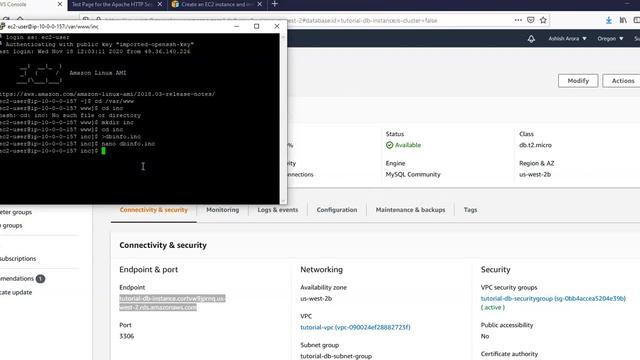Select the Maintenance & backups tab
This screenshot has width=640, height=360.
pos(410,210)
